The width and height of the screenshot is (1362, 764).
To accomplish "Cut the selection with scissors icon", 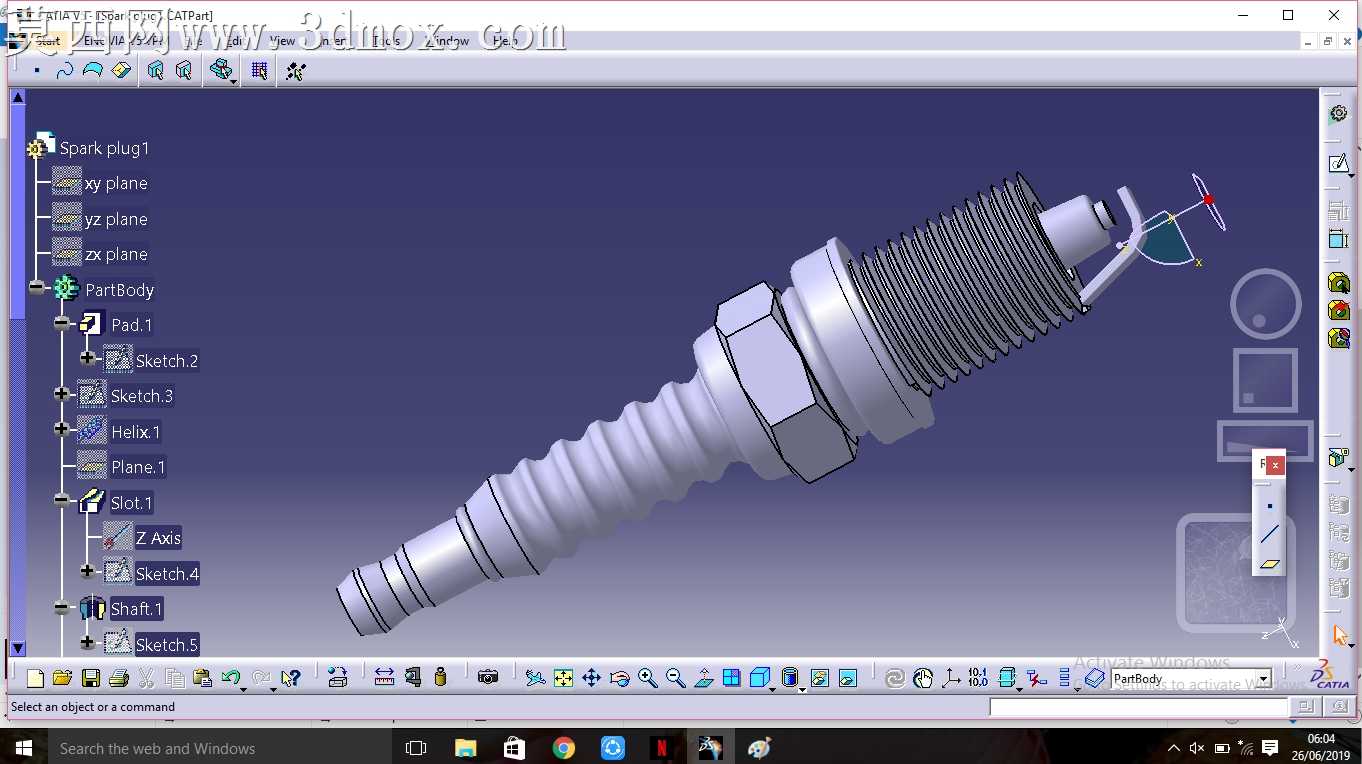I will click(146, 678).
